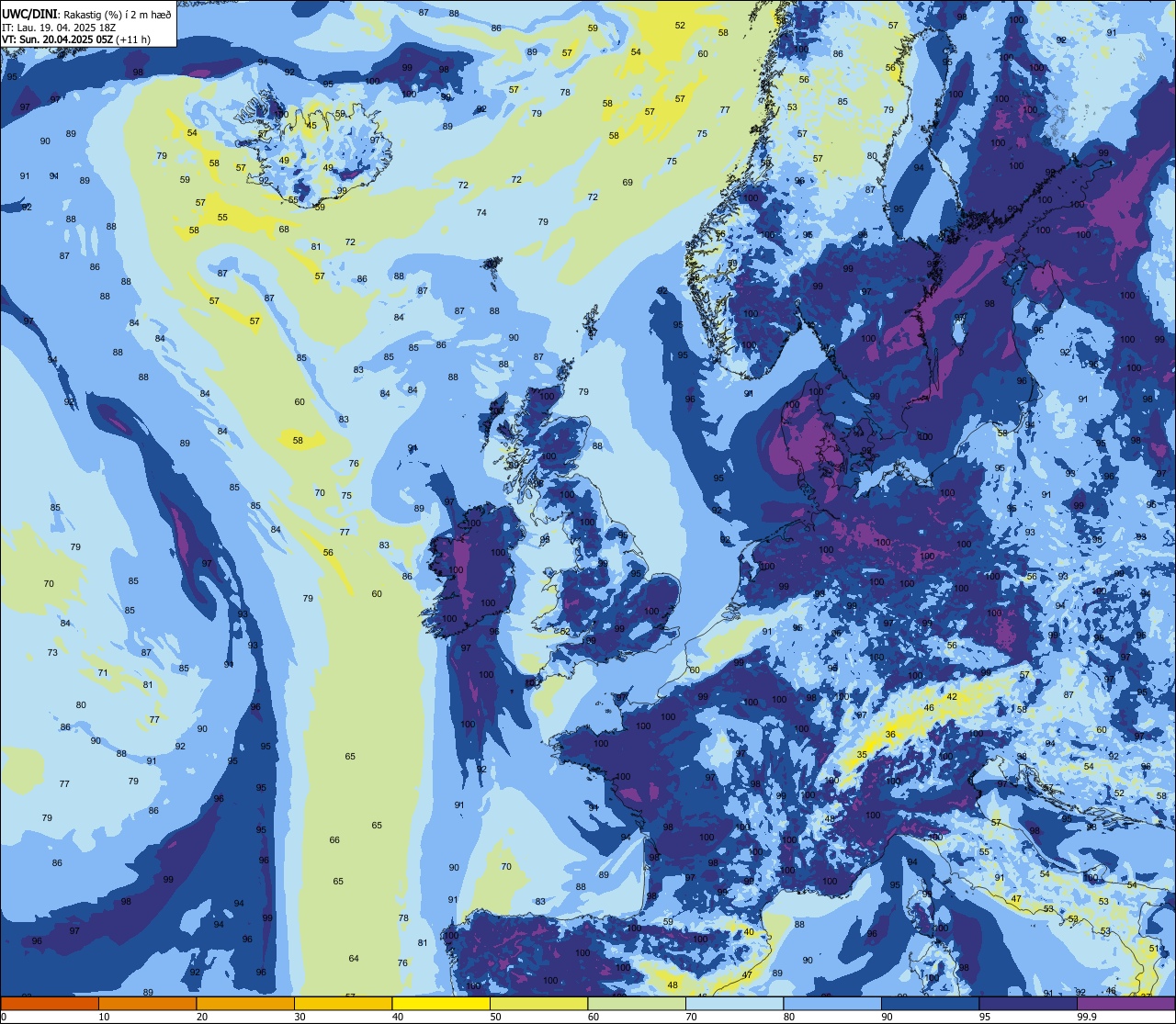Click the humidity value '69' on the map

(628, 183)
